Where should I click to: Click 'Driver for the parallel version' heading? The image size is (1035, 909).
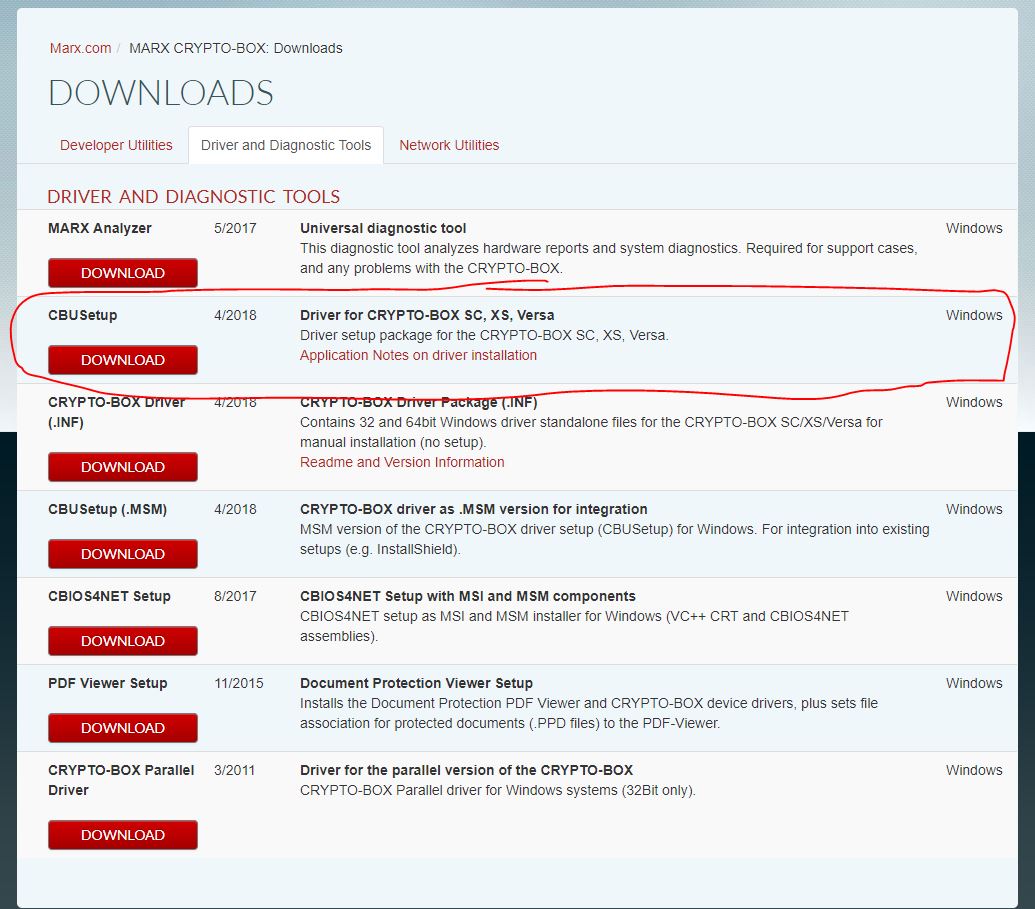click(466, 770)
